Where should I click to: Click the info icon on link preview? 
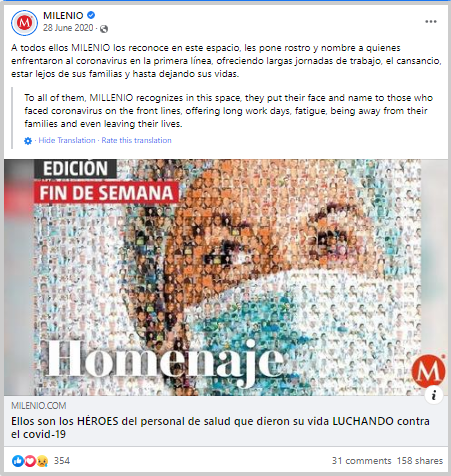(434, 395)
